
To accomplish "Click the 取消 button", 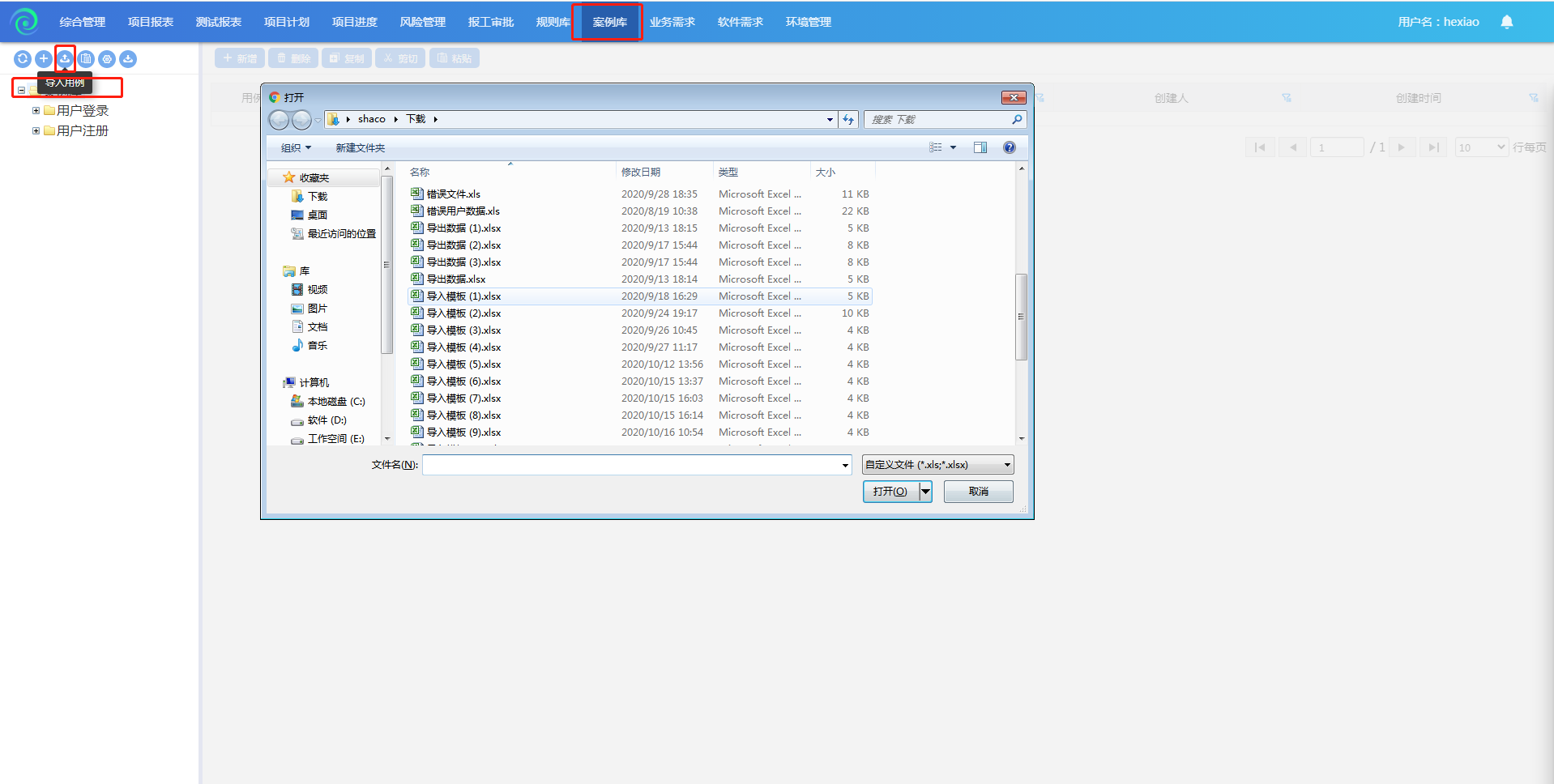I will (x=978, y=492).
